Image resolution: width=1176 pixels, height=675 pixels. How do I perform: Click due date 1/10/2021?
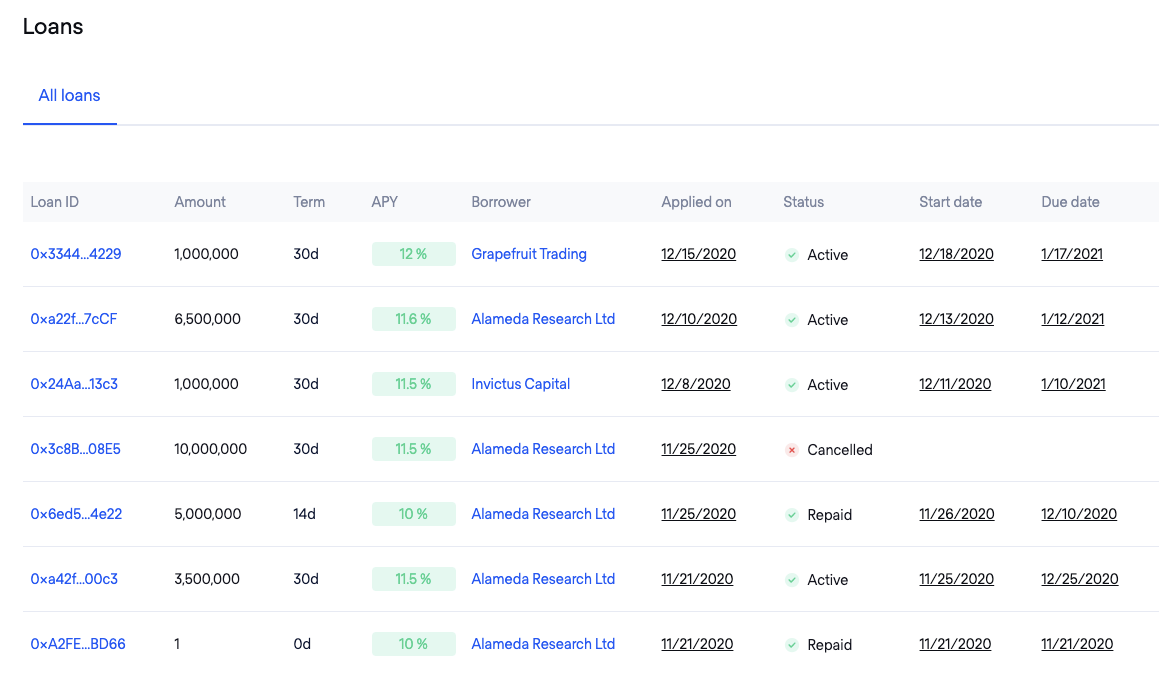(x=1073, y=384)
